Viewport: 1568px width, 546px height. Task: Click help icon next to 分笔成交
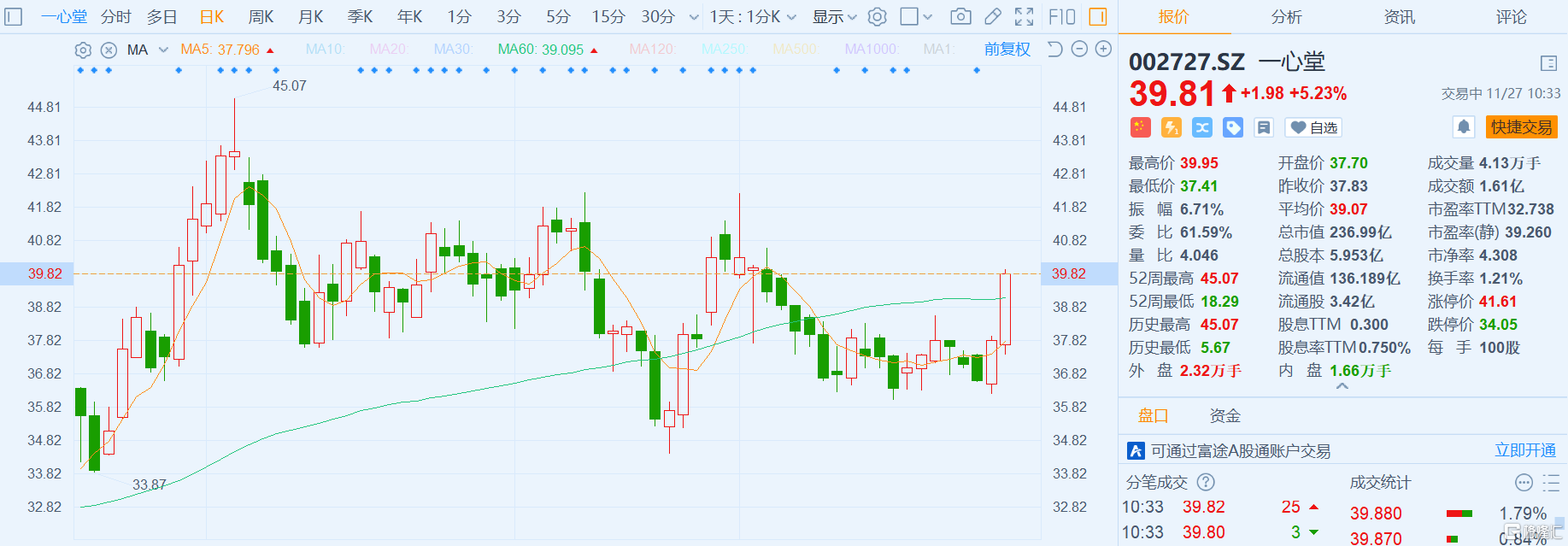click(1206, 482)
